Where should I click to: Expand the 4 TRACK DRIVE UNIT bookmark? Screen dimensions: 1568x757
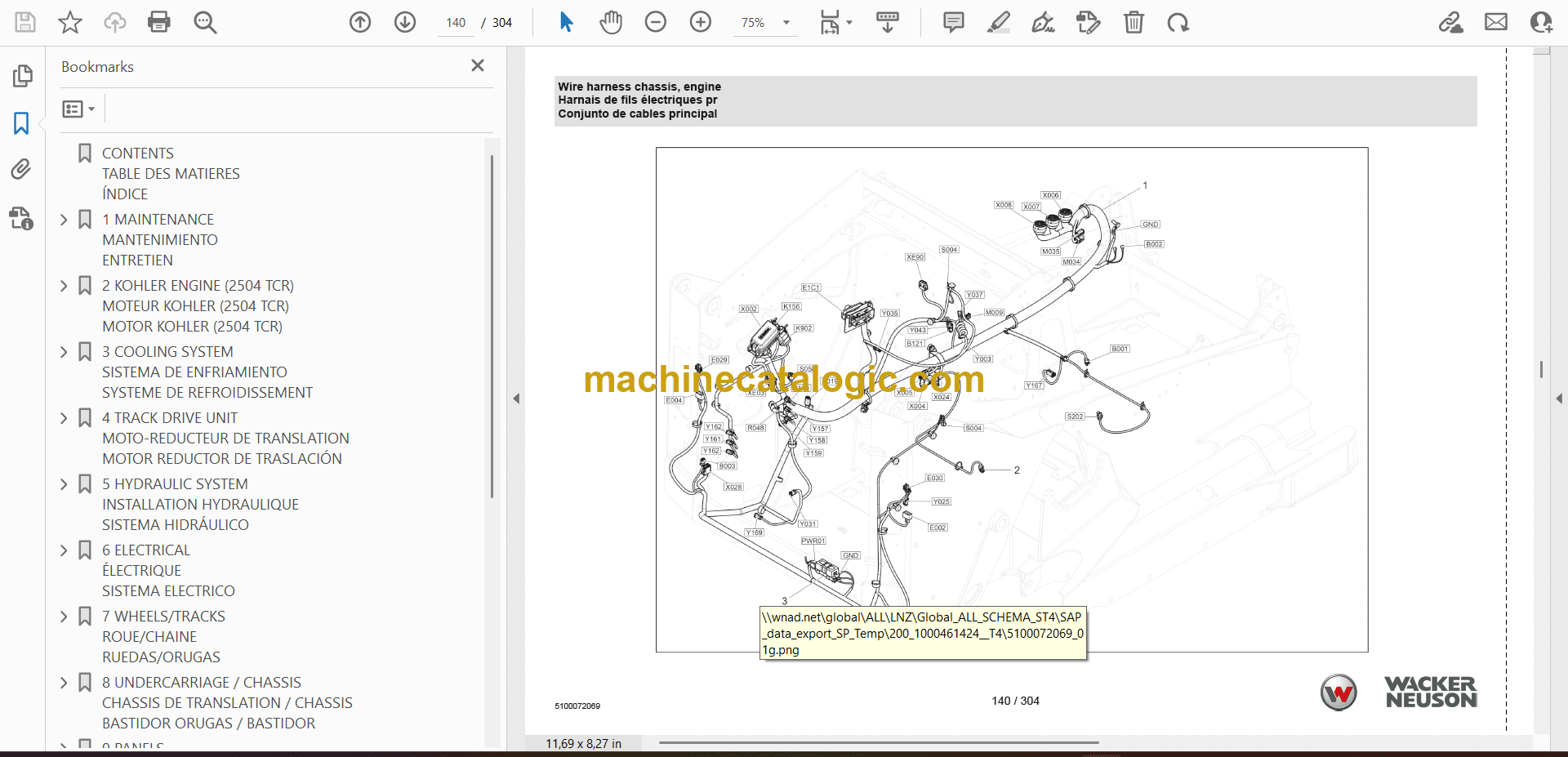point(64,418)
